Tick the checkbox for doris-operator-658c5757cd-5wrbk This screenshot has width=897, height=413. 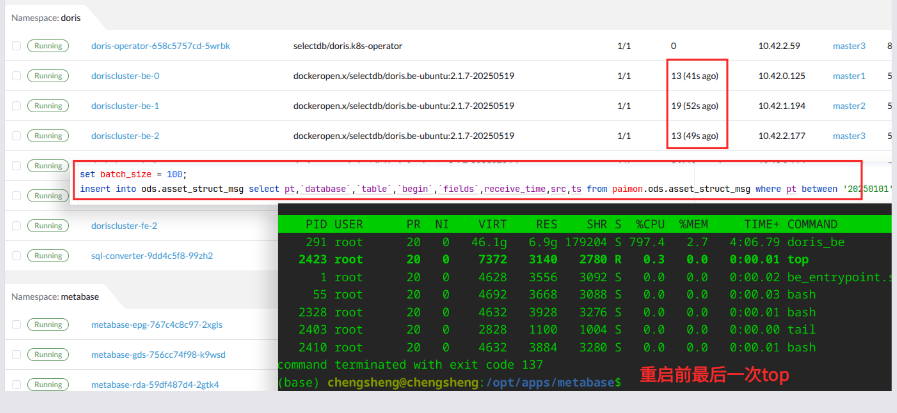coord(17,46)
